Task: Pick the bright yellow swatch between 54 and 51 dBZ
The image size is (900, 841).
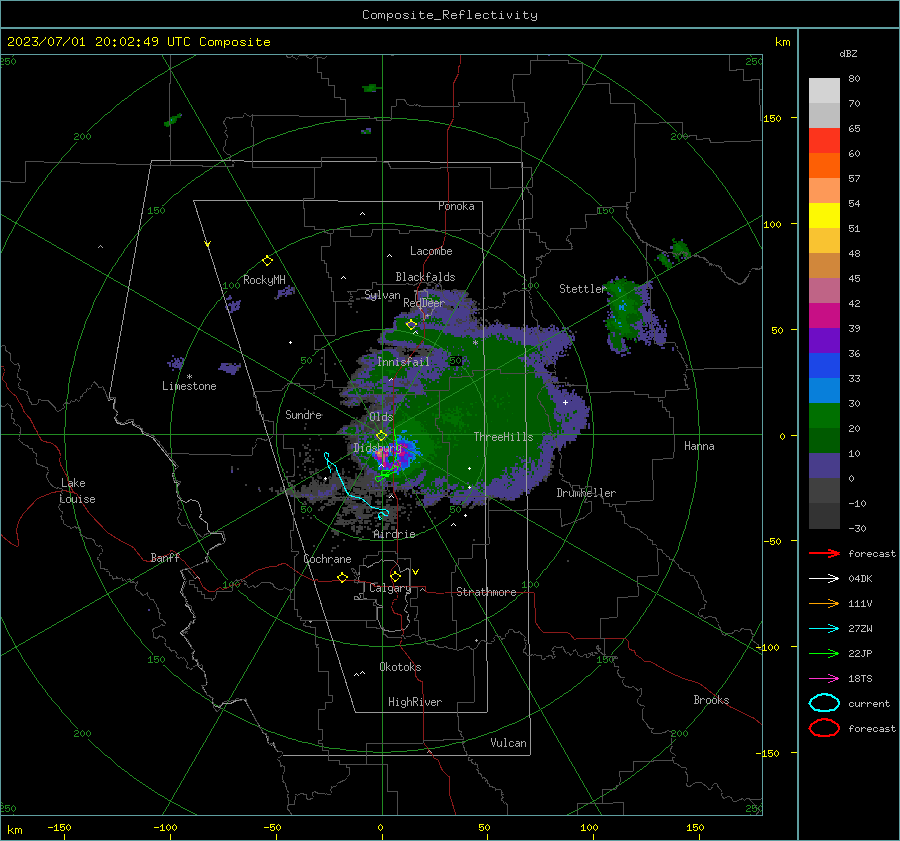Action: click(824, 215)
